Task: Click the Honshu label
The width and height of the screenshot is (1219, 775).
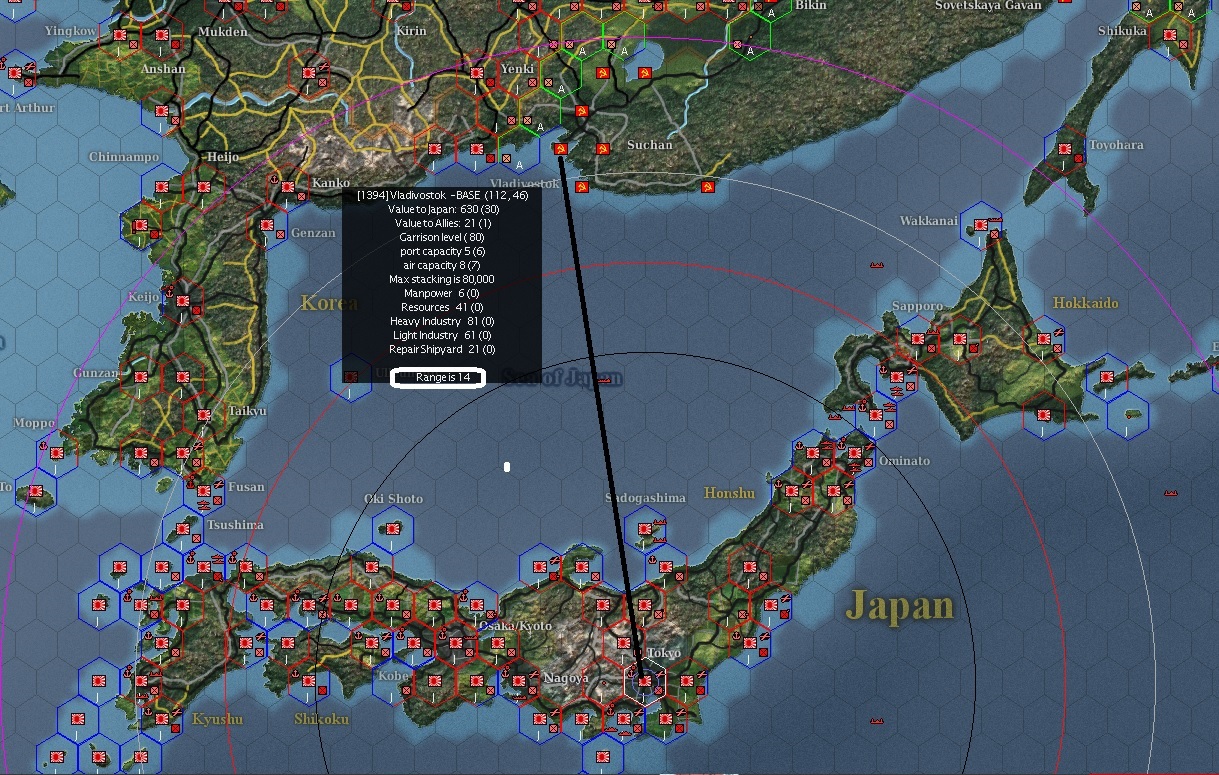Action: tap(729, 493)
